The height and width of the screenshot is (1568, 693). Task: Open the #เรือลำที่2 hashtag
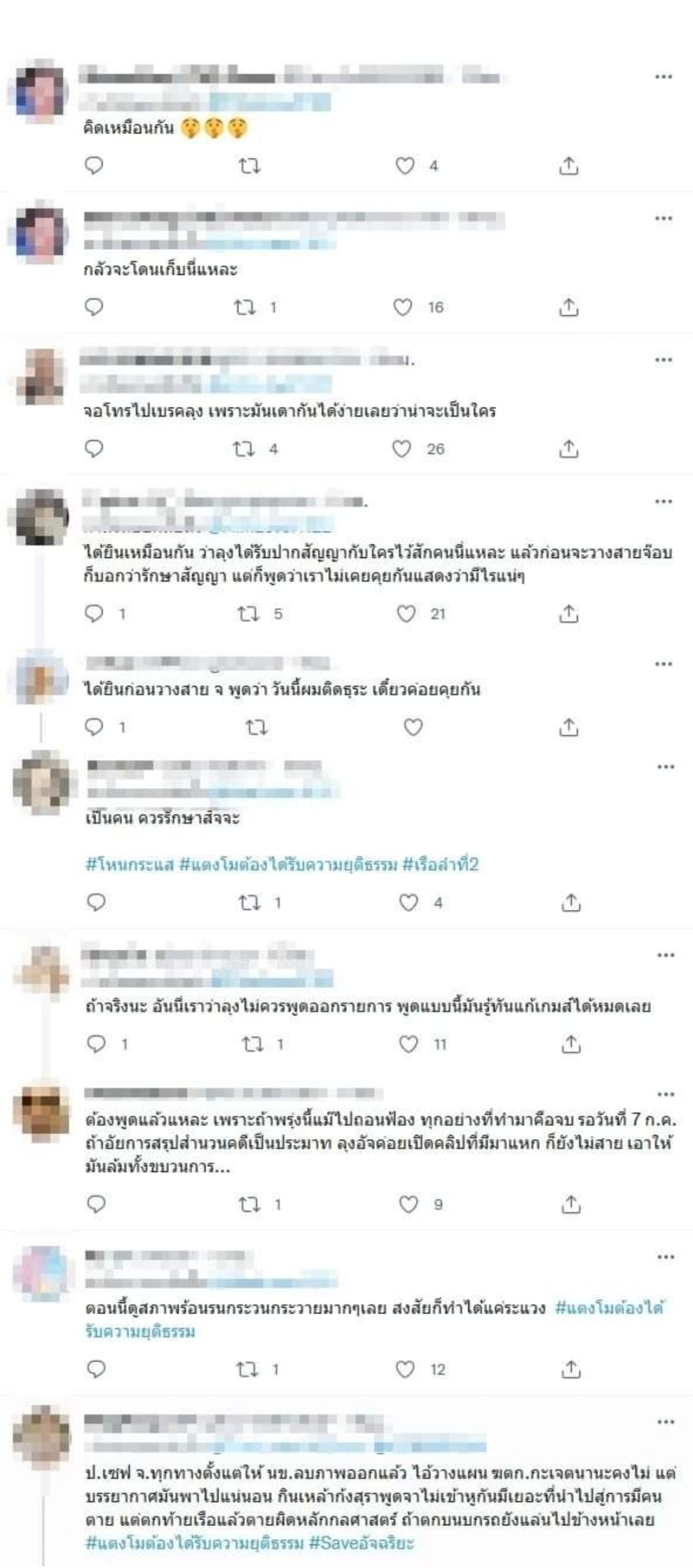click(x=440, y=864)
